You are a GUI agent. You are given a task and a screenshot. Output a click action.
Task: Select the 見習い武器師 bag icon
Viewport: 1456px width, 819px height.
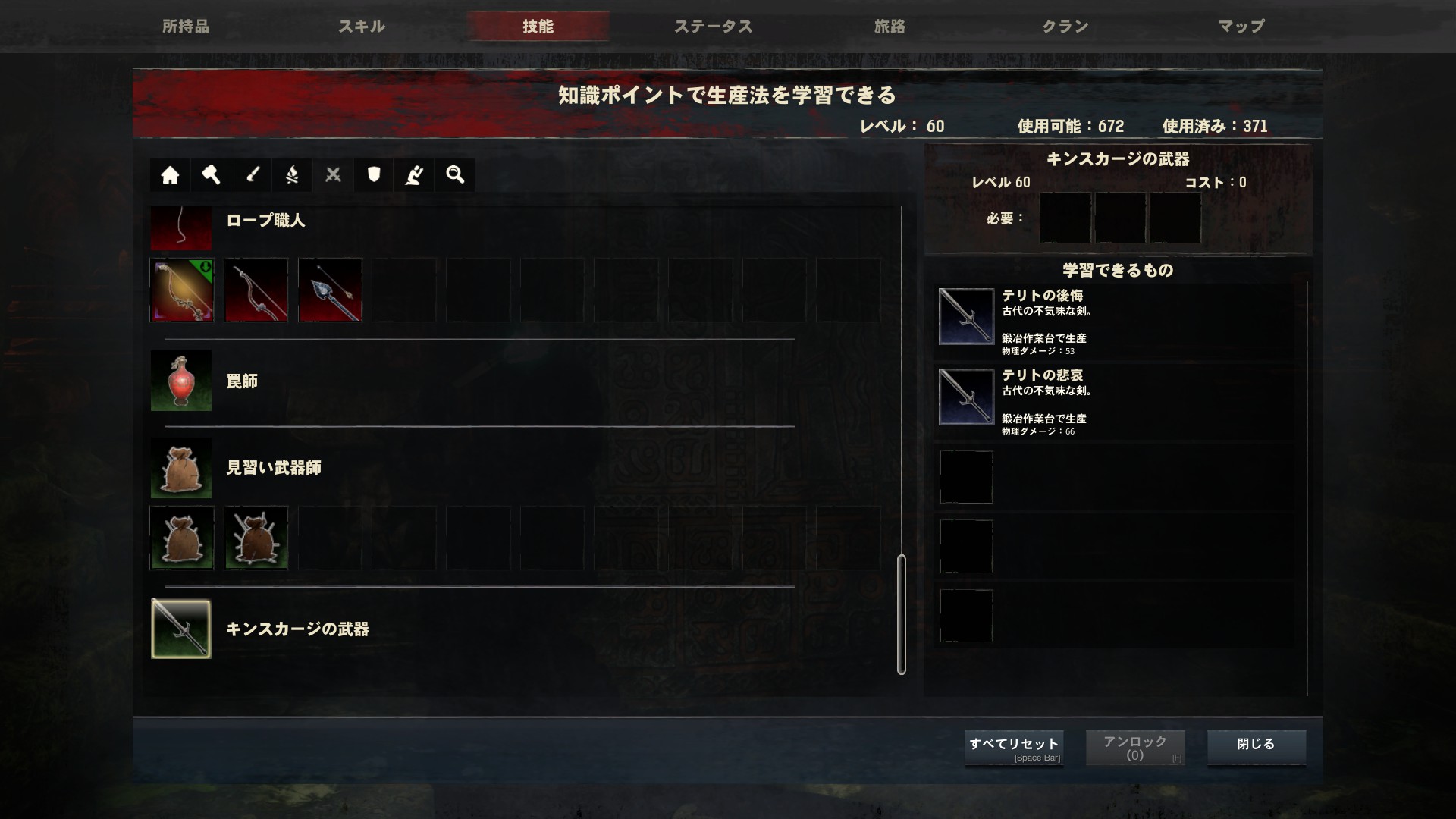181,468
